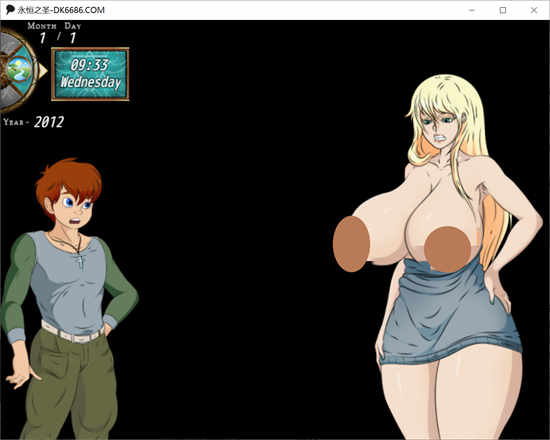Click the speech-bubble app icon in the title bar
The width and height of the screenshot is (550, 440).
click(10, 10)
